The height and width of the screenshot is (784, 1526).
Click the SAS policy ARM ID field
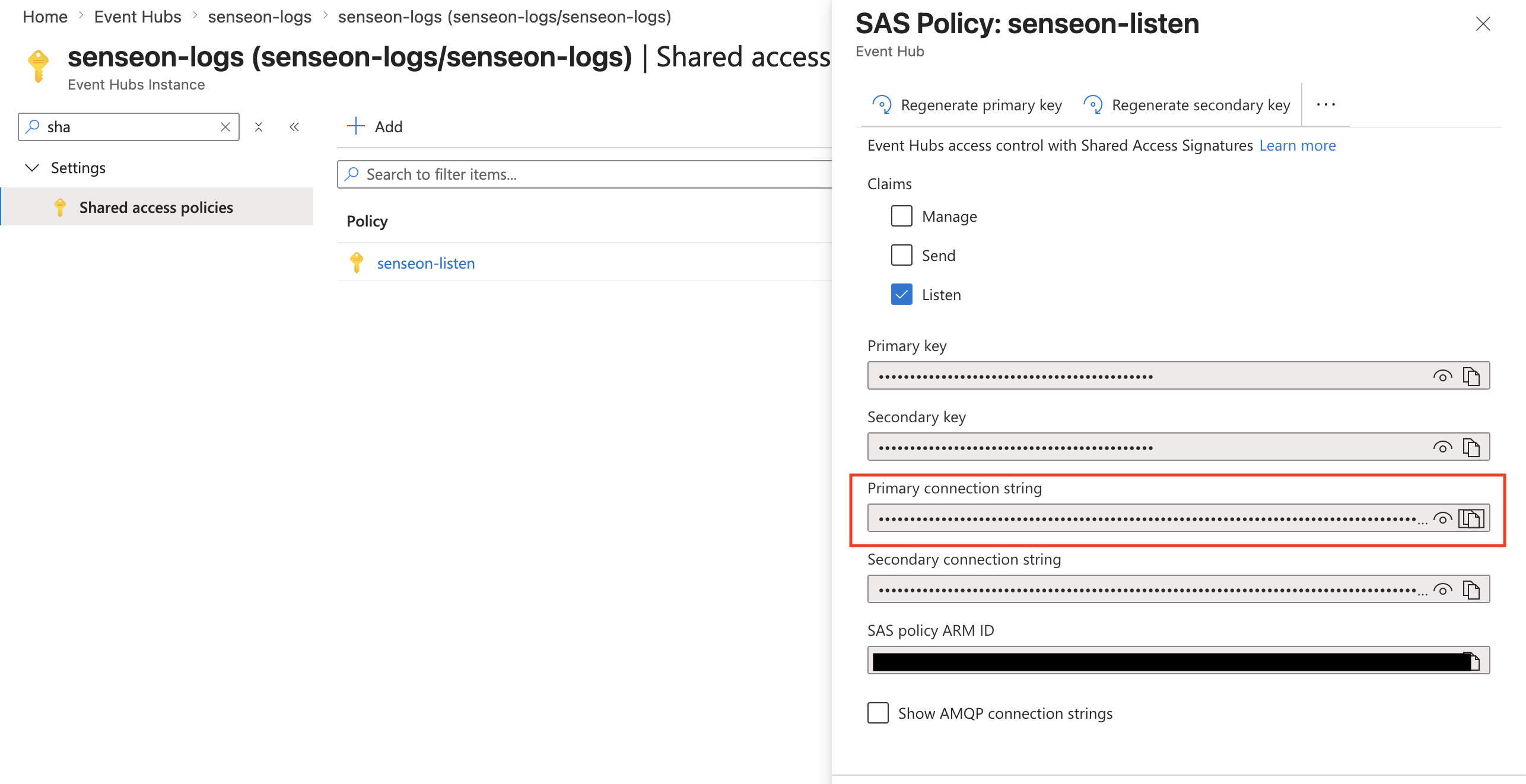click(x=1178, y=661)
